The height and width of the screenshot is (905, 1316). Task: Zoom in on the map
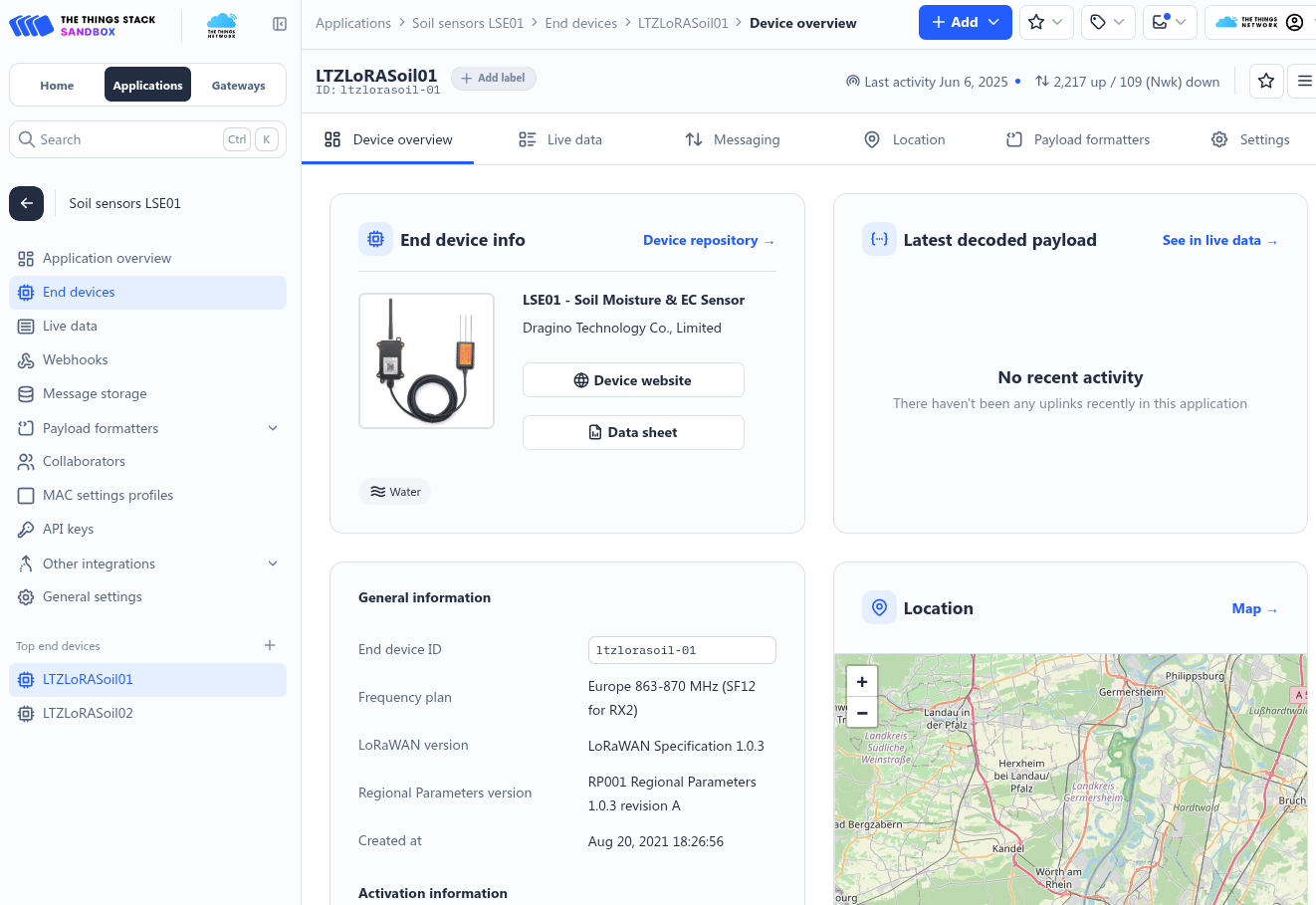click(x=862, y=682)
